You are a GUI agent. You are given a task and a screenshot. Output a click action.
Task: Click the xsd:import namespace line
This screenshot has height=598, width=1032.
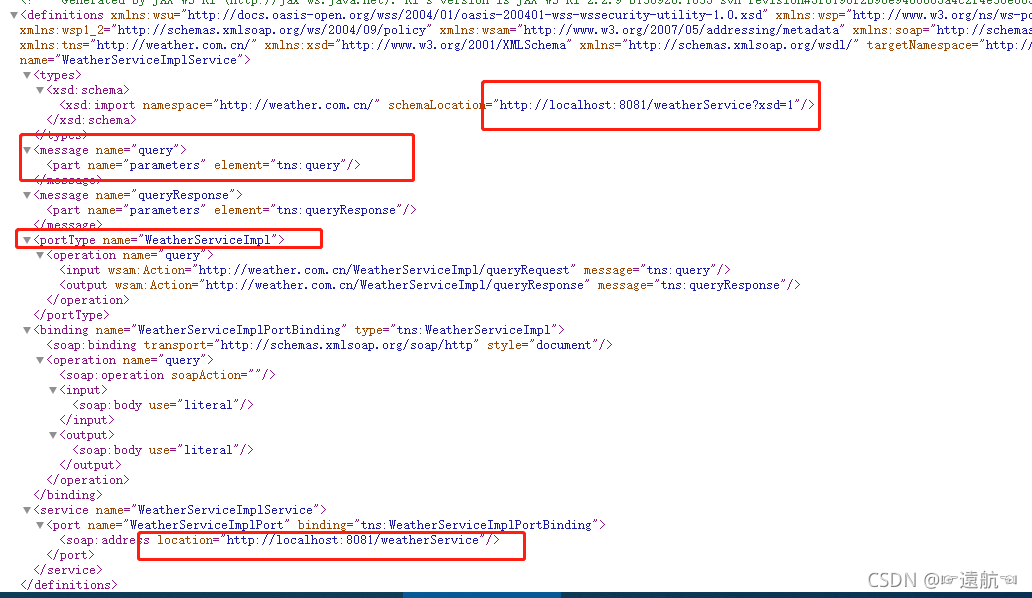437,105
